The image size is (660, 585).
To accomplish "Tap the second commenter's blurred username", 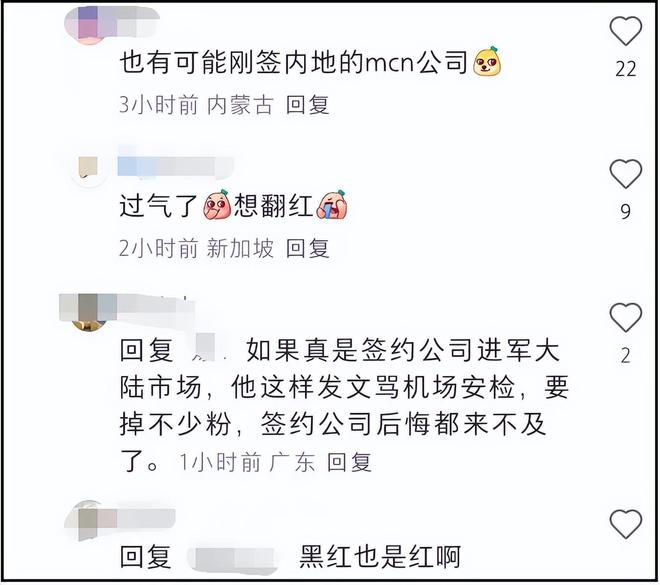I will (175, 167).
